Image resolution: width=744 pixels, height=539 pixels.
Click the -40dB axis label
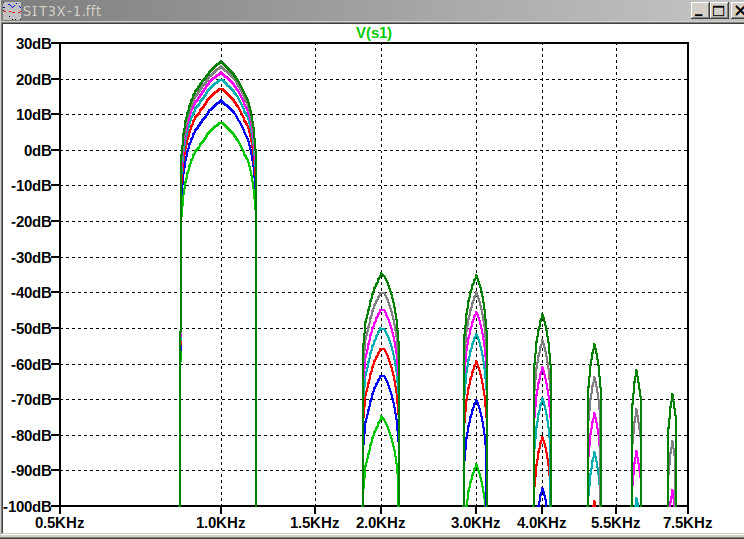point(31,293)
